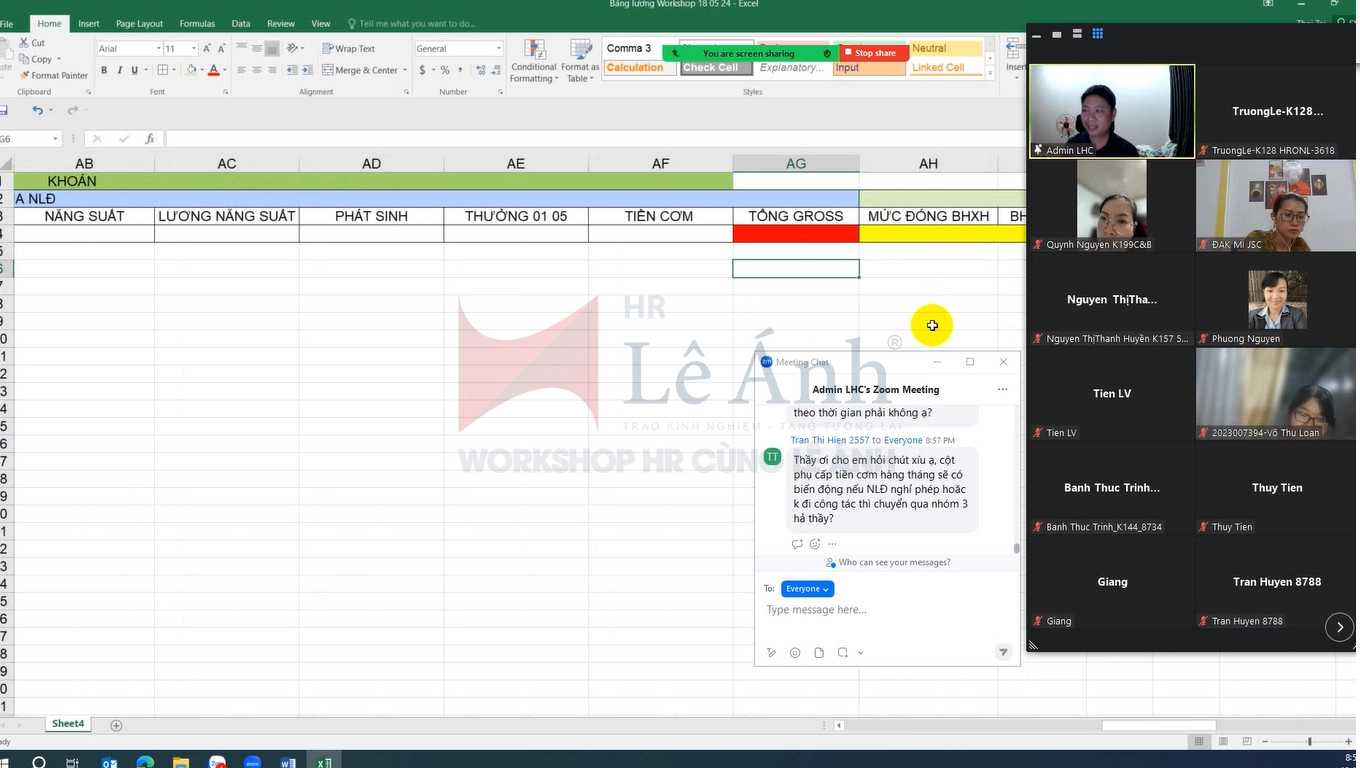Viewport: 1360px width, 768px height.
Task: Click the Format Painter tool
Action: click(x=54, y=75)
